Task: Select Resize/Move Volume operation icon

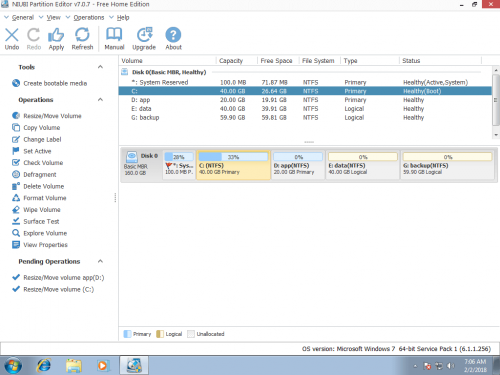Action: tap(16, 116)
